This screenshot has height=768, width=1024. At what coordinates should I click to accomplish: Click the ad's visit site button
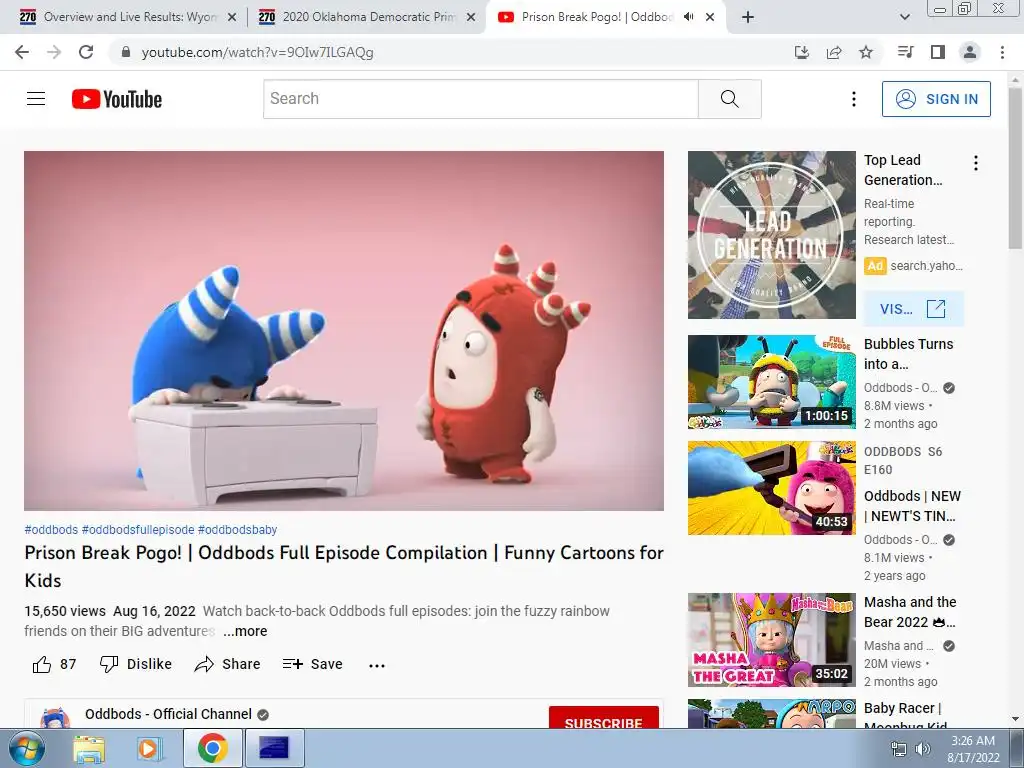[913, 309]
